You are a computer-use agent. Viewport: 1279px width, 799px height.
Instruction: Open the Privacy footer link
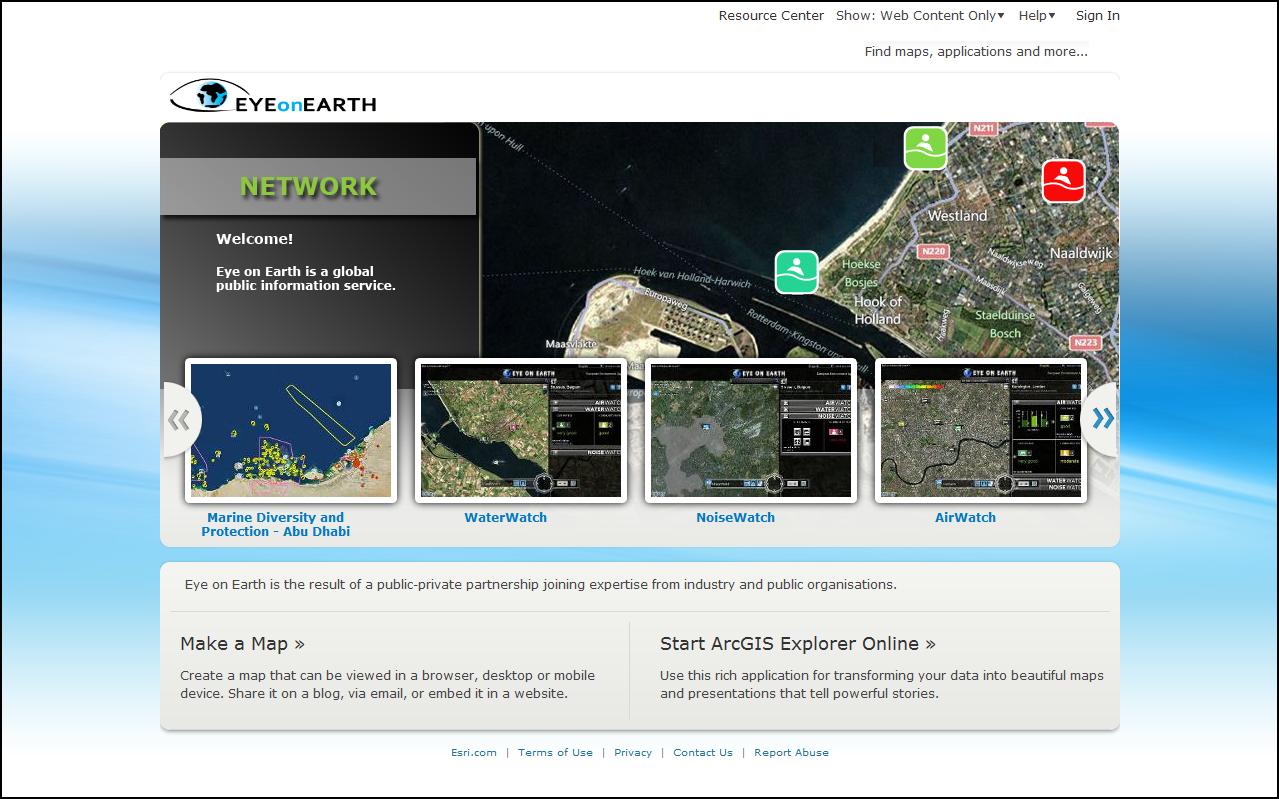tap(633, 753)
